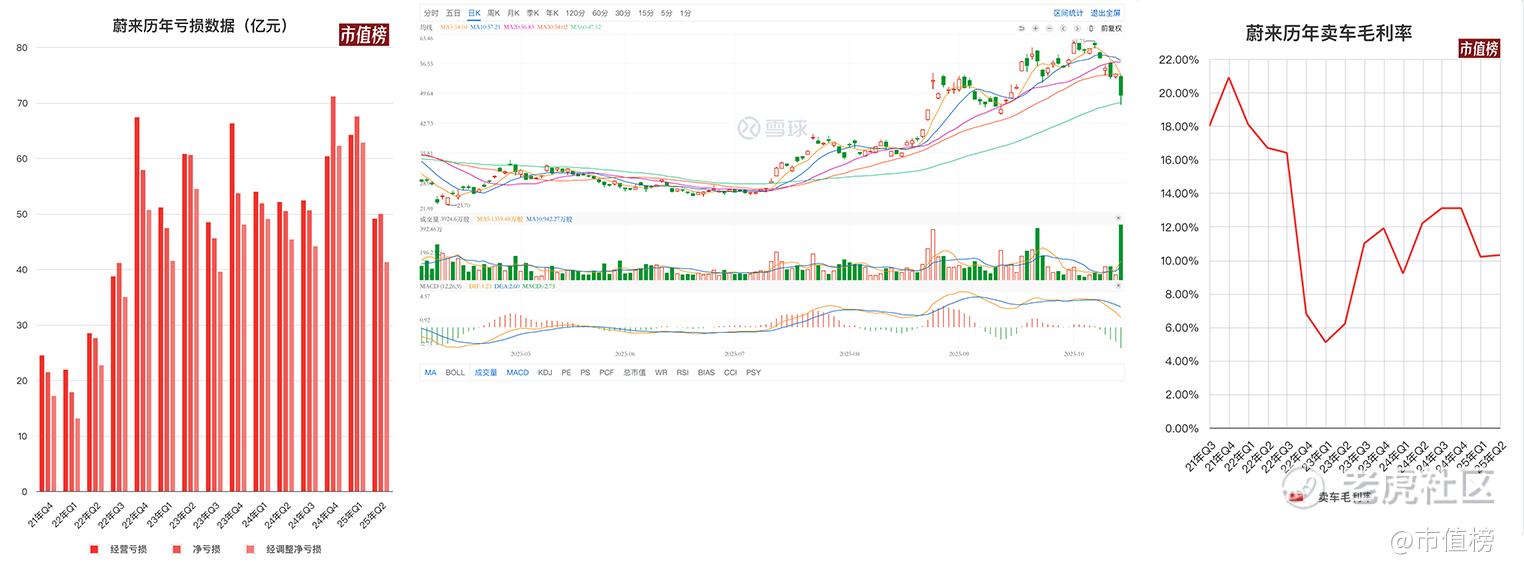The width and height of the screenshot is (1524, 575).
Task: Toggle the 成交量 indicator panel
Action: pos(485,372)
